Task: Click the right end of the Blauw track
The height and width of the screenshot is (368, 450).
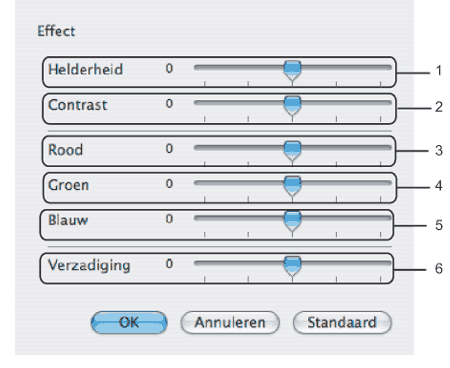Action: coord(388,218)
